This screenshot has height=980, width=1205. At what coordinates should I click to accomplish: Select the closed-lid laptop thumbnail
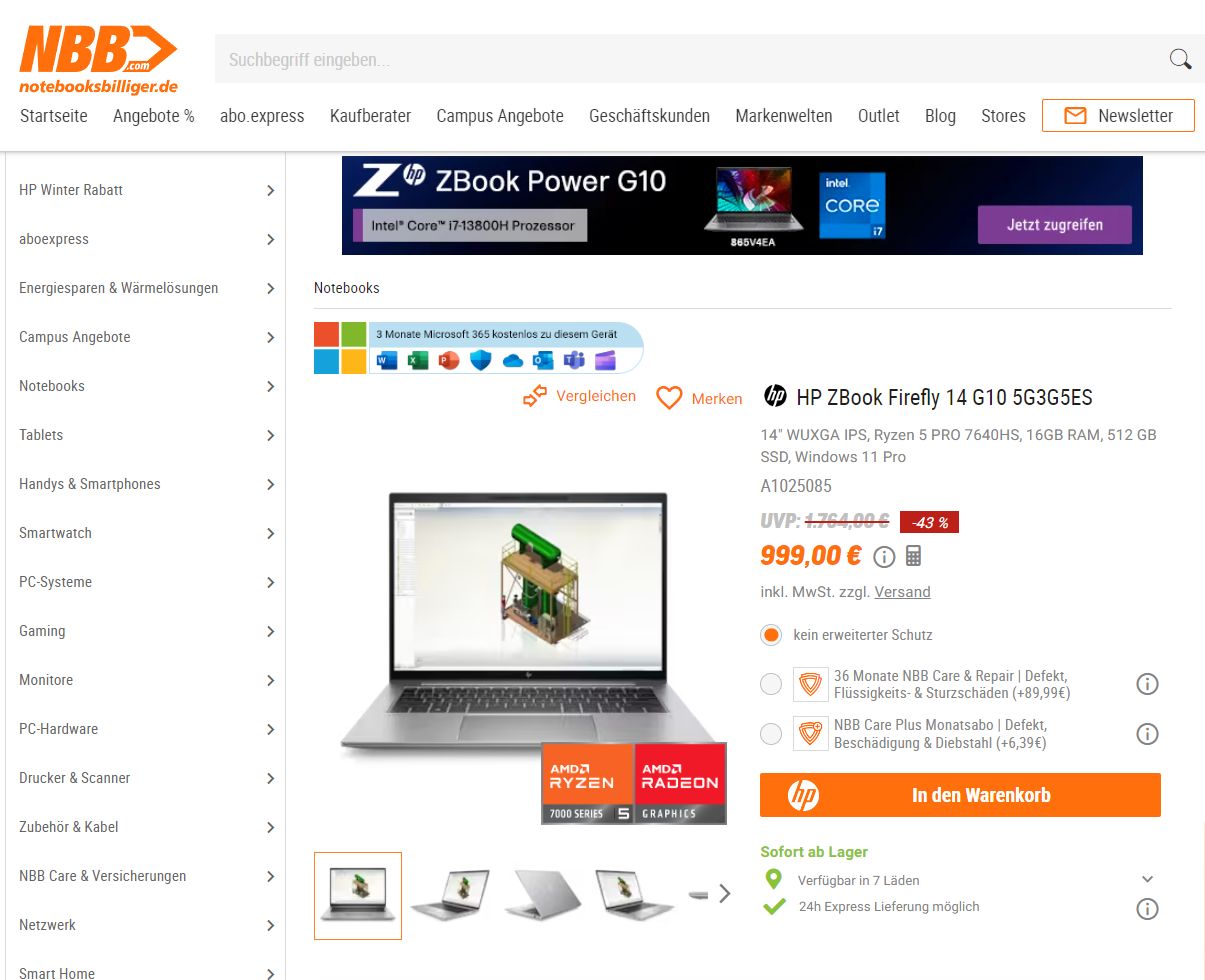(x=542, y=894)
